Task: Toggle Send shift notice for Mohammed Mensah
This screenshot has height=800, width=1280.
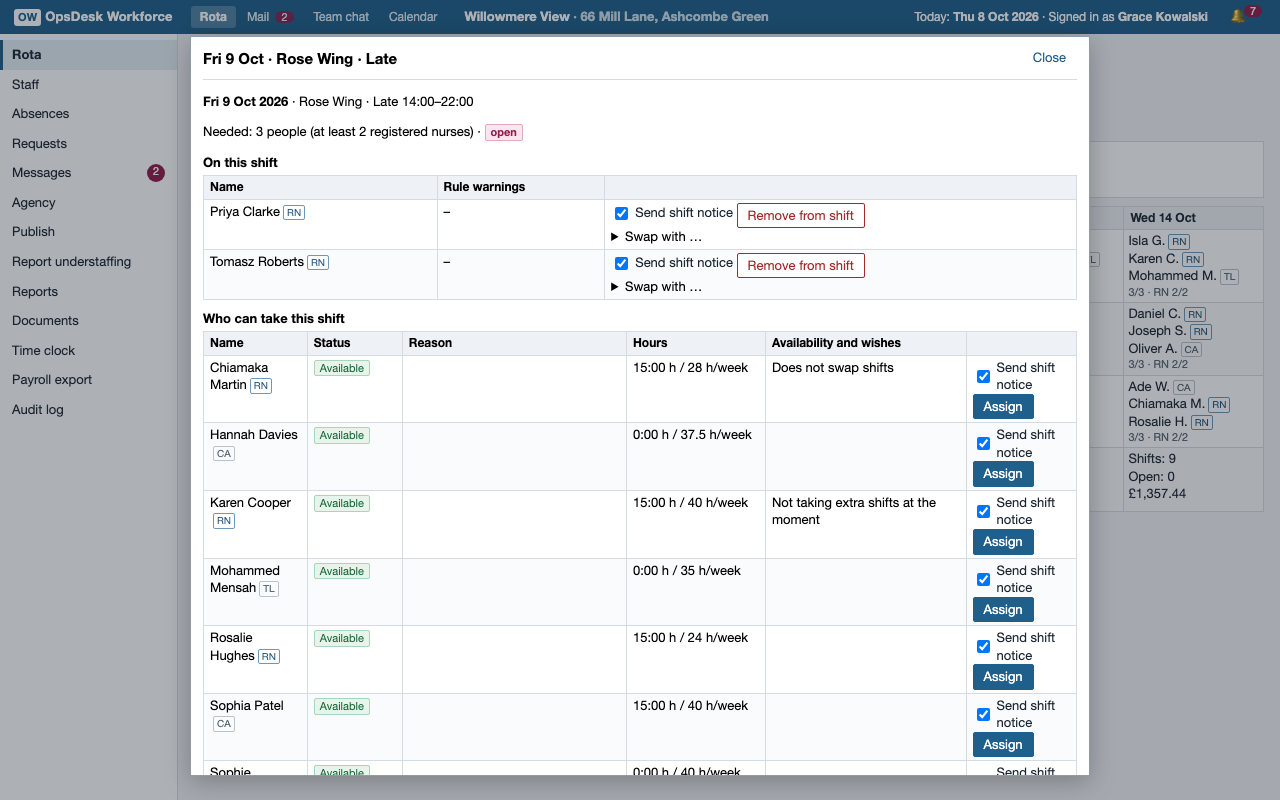Action: (x=983, y=580)
